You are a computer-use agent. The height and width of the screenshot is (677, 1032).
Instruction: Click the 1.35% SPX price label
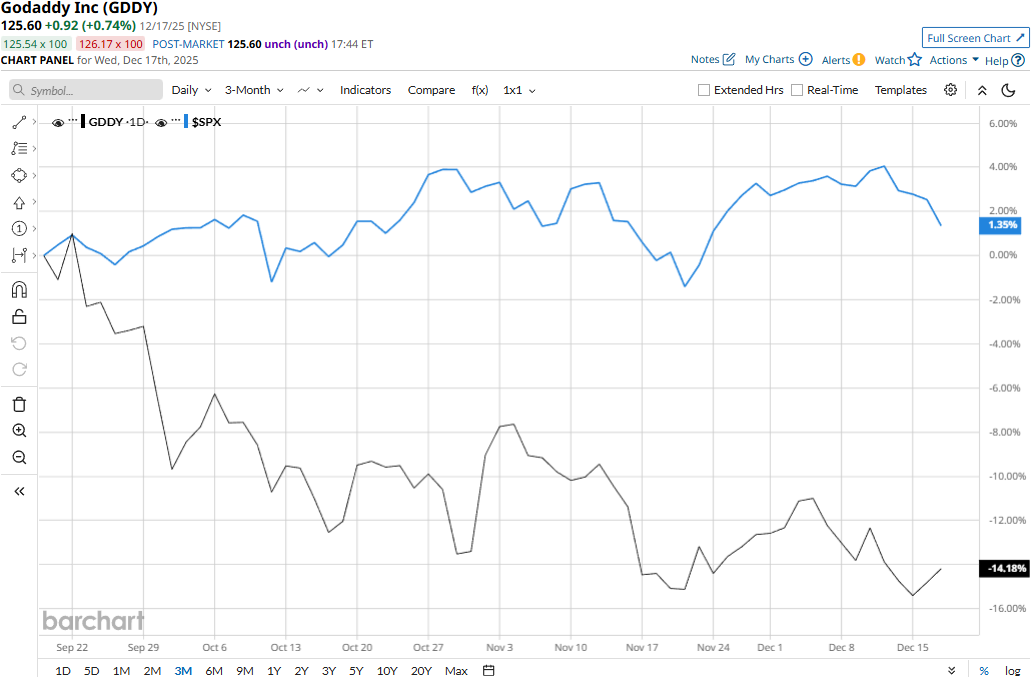tap(1002, 225)
